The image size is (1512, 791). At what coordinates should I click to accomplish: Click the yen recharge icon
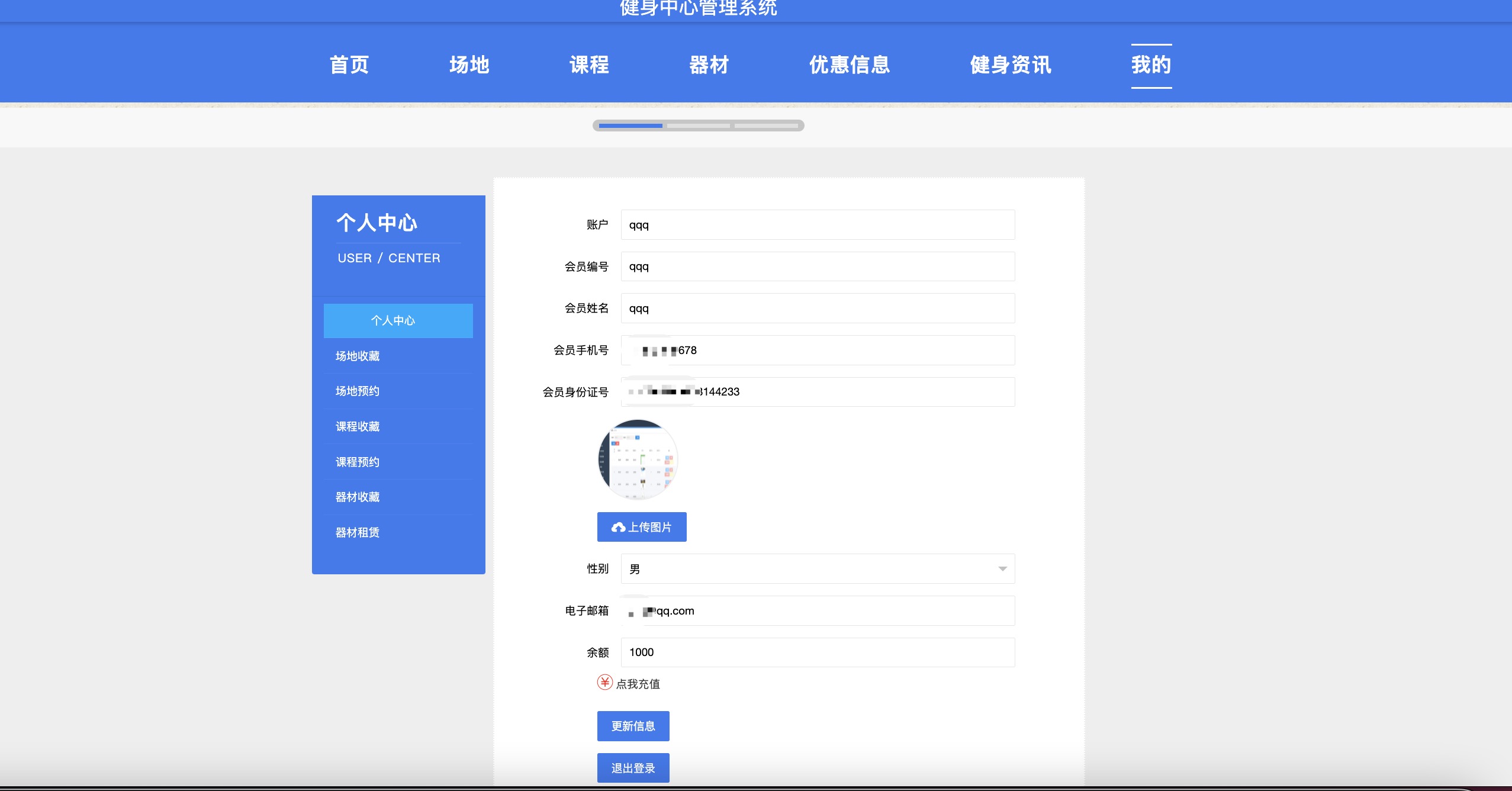(x=604, y=683)
